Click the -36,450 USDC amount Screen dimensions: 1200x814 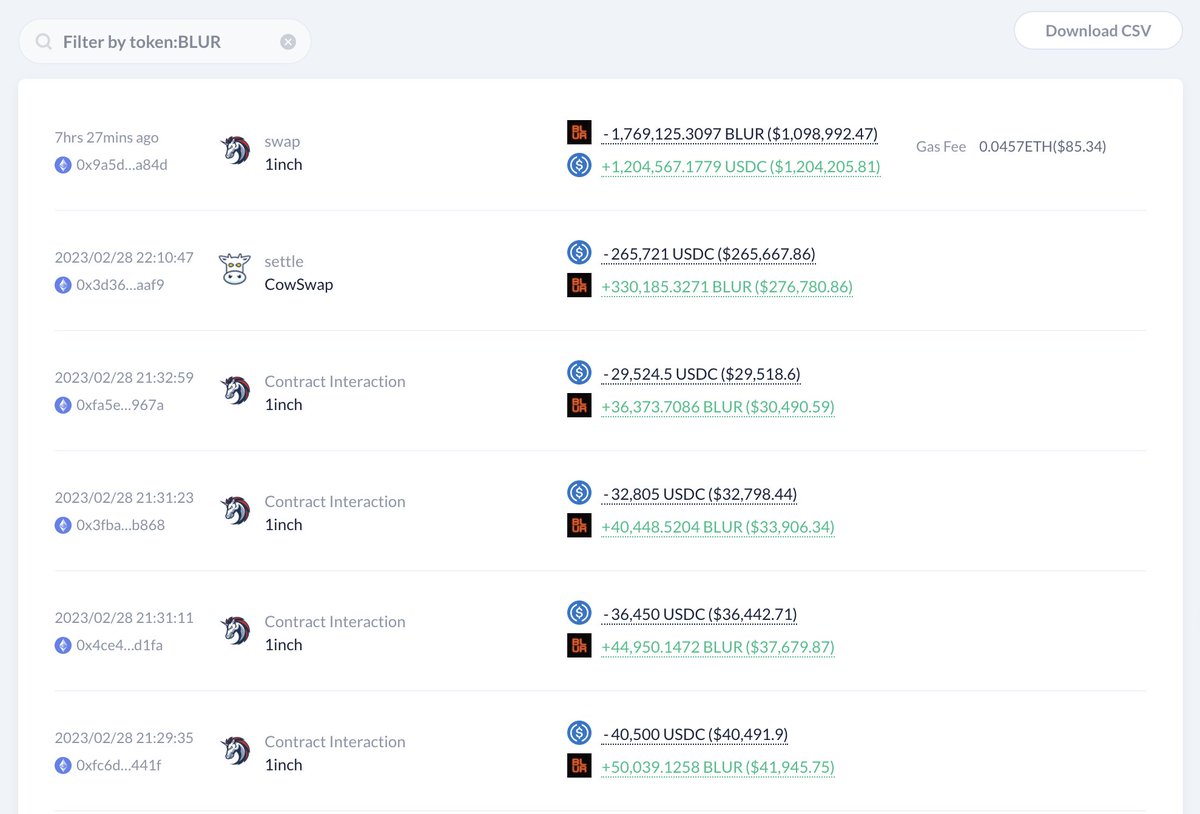700,614
